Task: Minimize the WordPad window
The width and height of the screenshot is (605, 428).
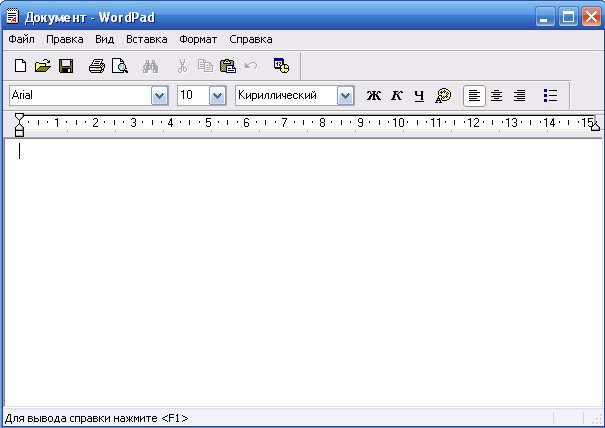Action: 545,17
